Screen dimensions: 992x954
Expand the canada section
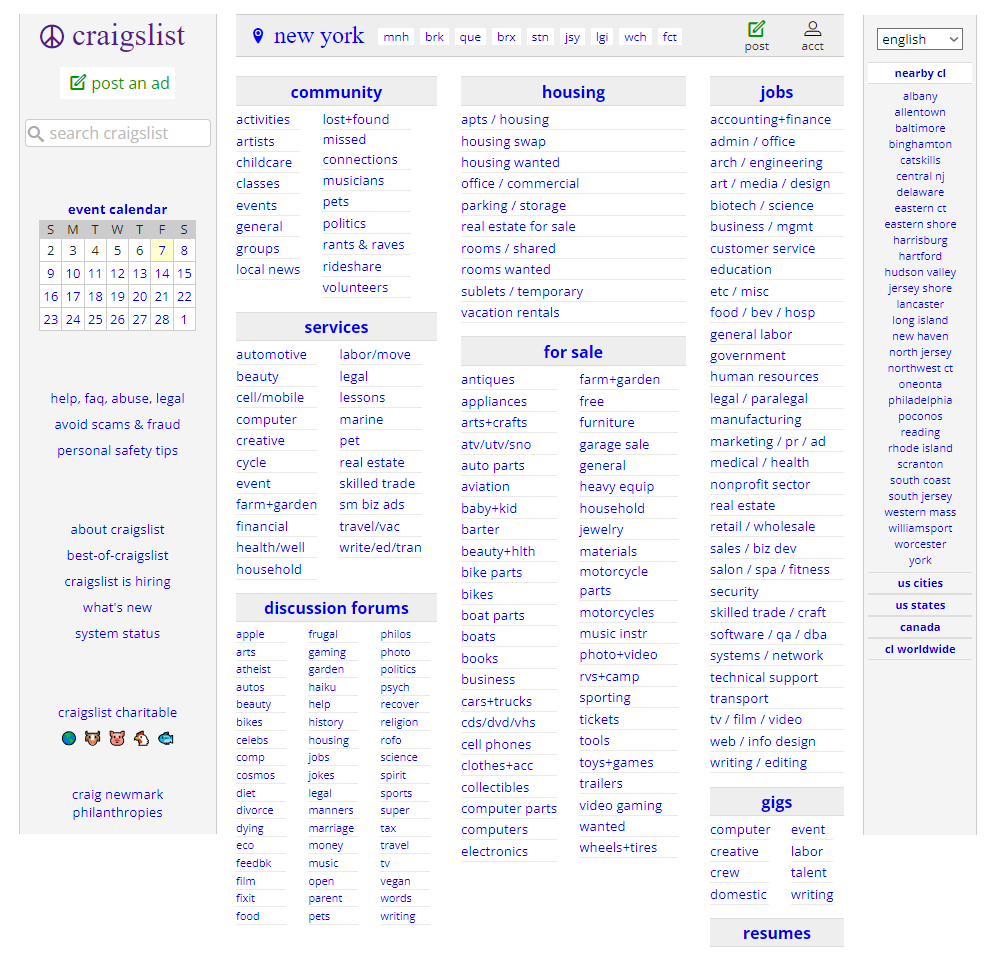[920, 628]
